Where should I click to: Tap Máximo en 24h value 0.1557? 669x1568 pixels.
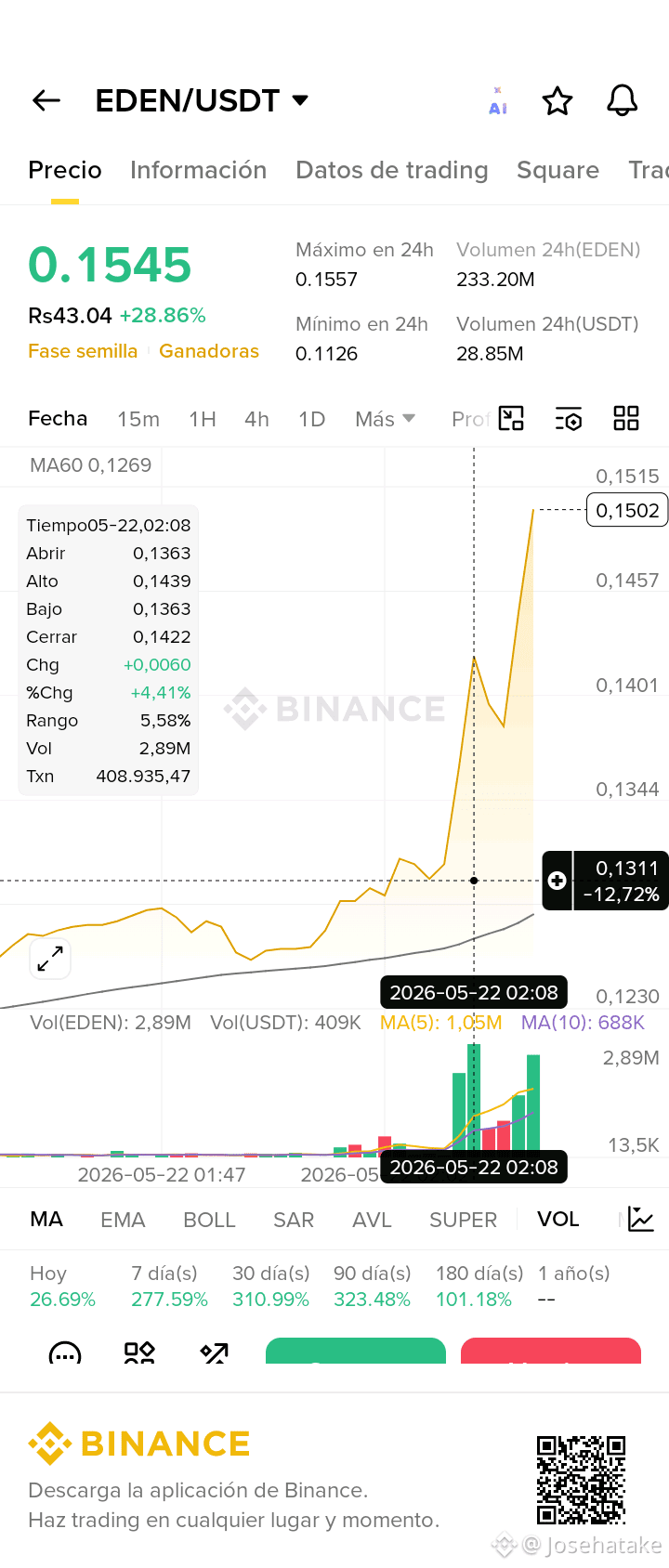pyautogui.click(x=326, y=279)
